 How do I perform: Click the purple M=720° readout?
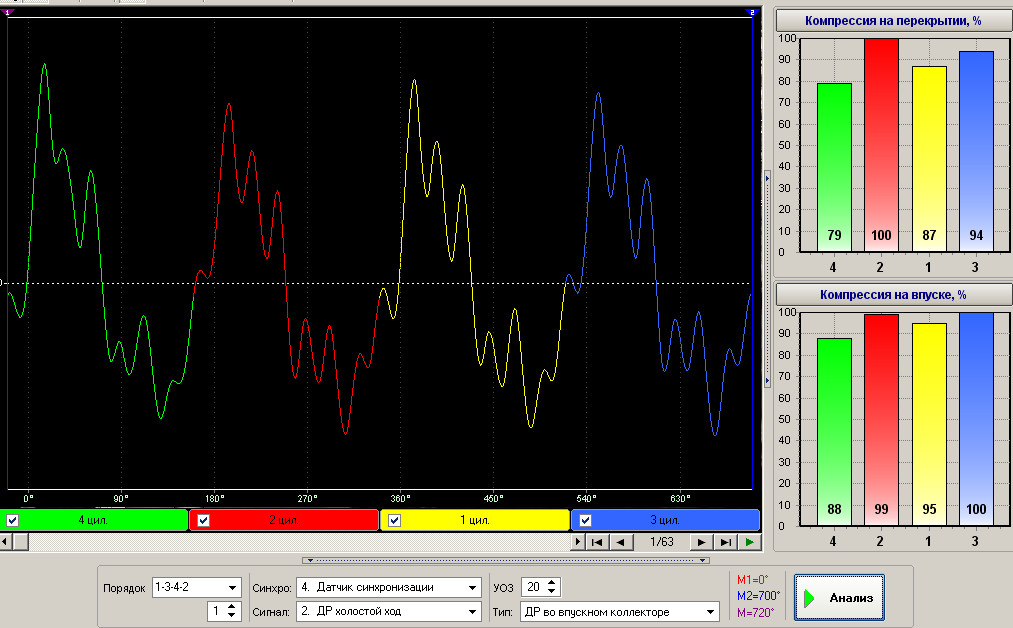(756, 612)
